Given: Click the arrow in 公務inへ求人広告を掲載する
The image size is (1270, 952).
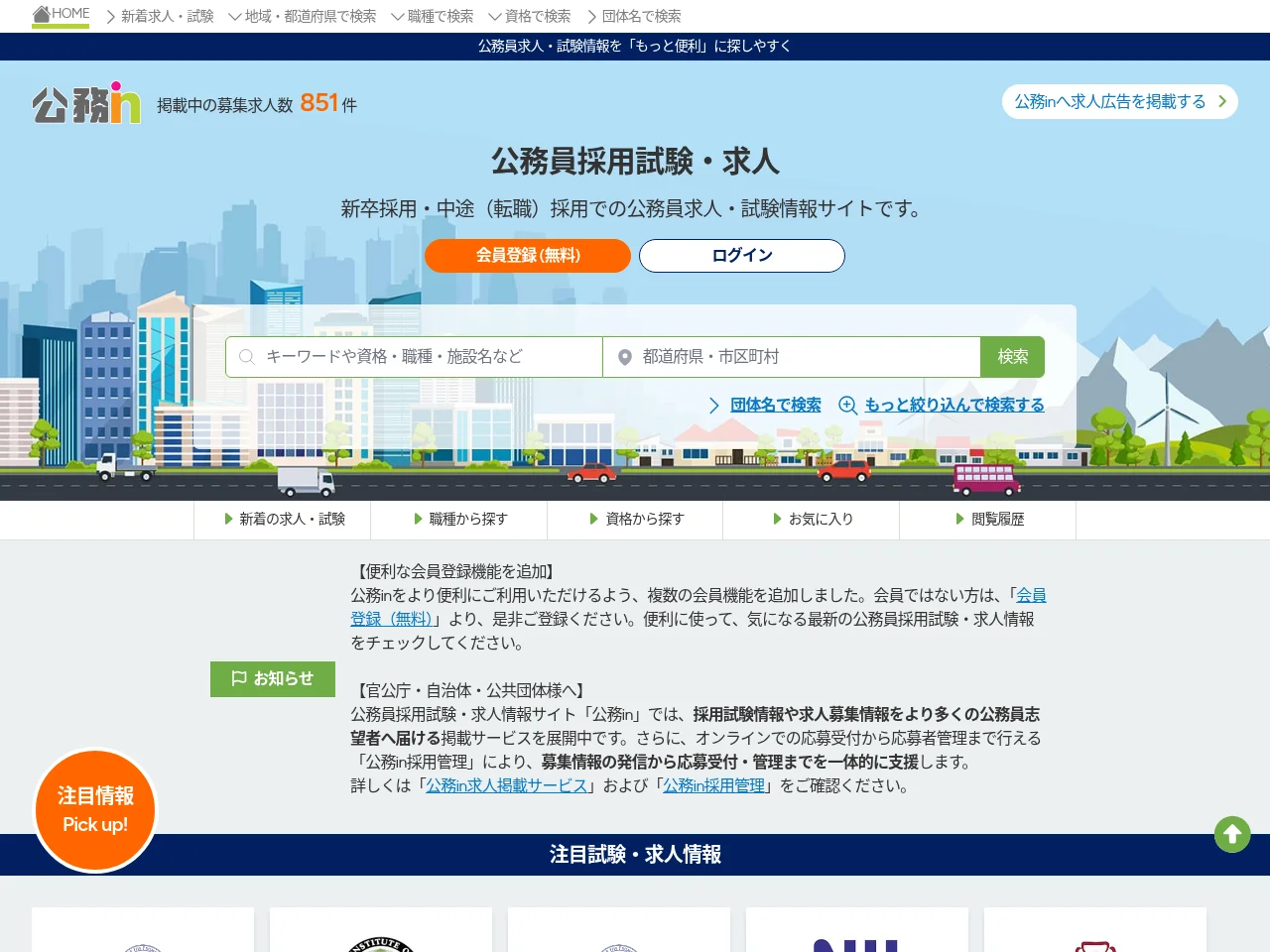Looking at the screenshot, I should pos(1222,101).
